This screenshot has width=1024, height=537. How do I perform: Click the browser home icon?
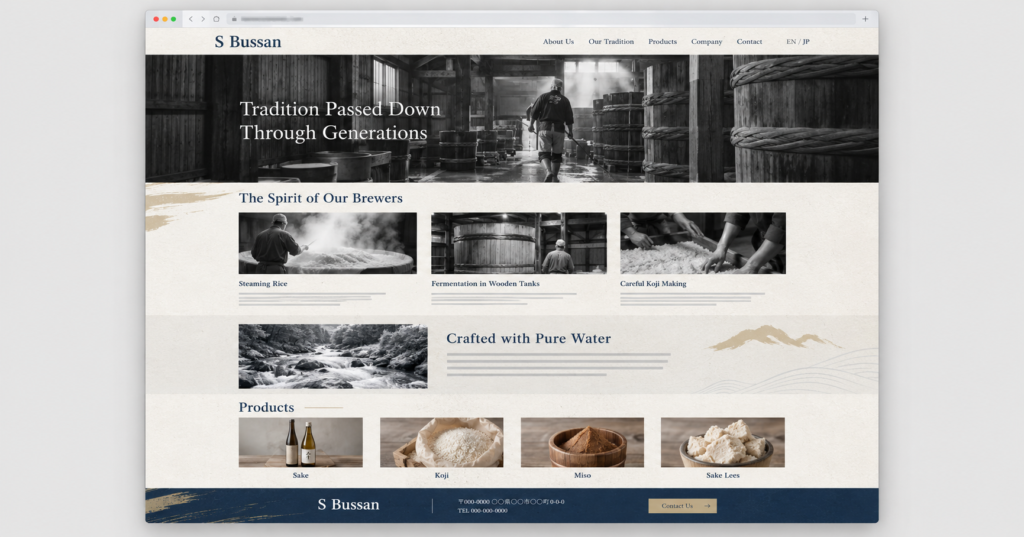(x=216, y=19)
